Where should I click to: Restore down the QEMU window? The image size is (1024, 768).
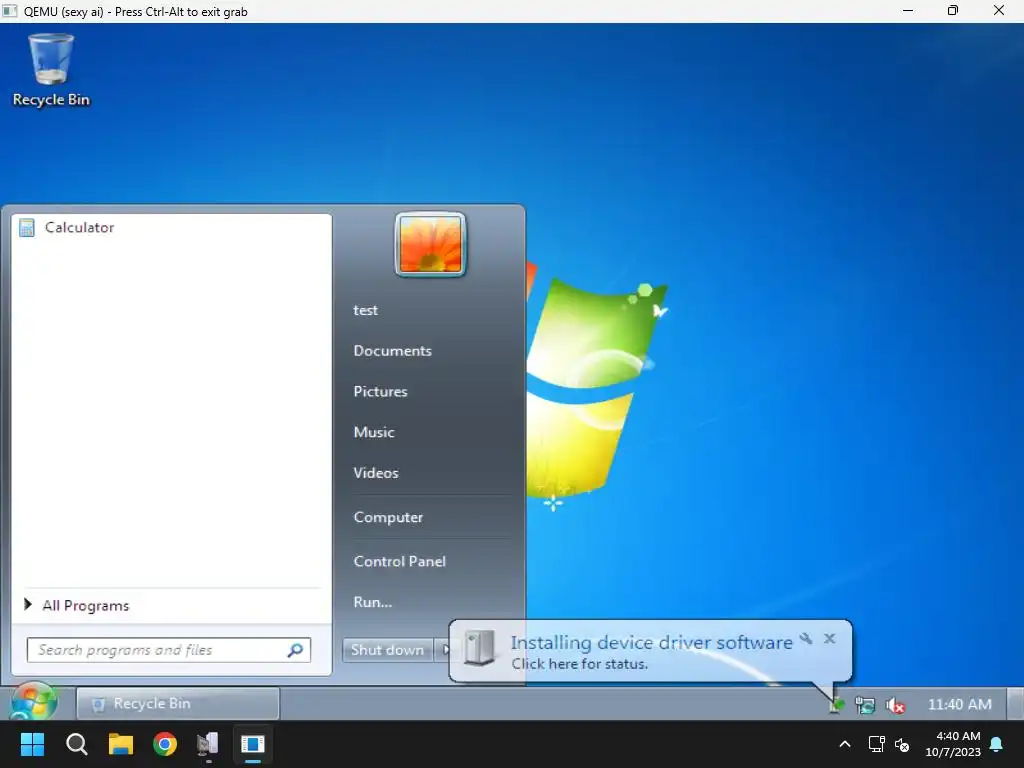click(953, 11)
